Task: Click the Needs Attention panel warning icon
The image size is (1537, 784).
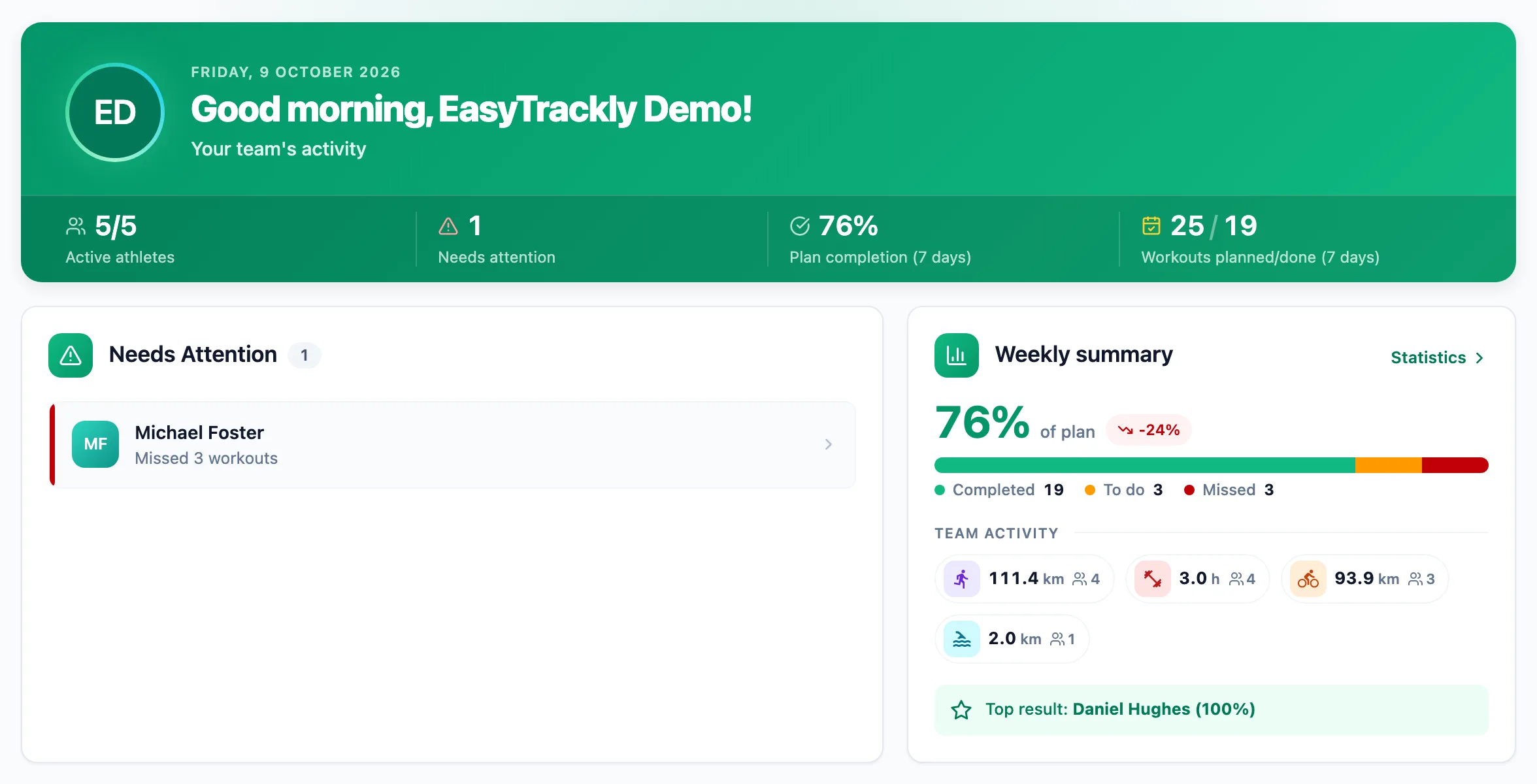Action: click(x=71, y=355)
